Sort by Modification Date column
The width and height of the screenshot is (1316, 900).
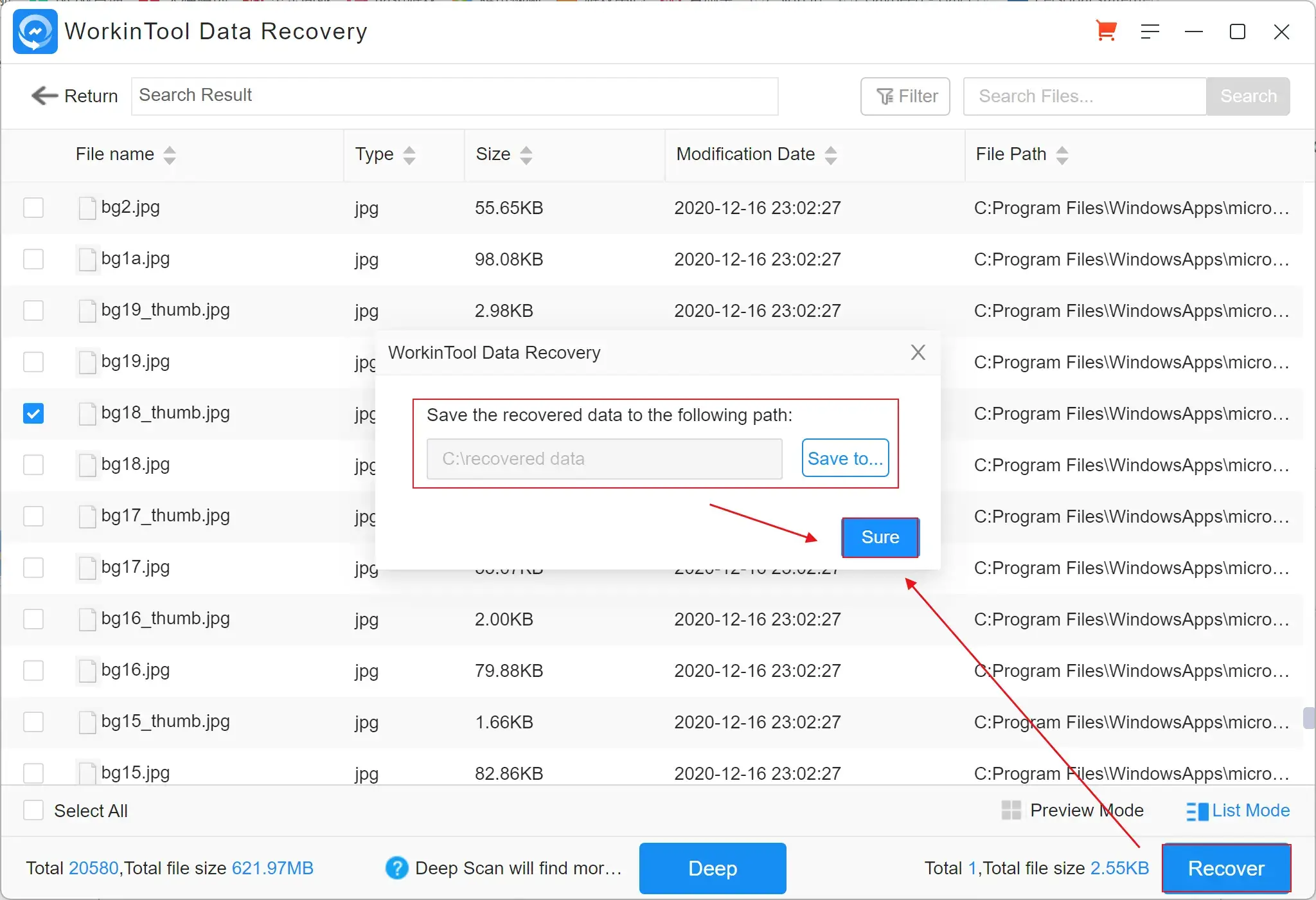click(831, 155)
